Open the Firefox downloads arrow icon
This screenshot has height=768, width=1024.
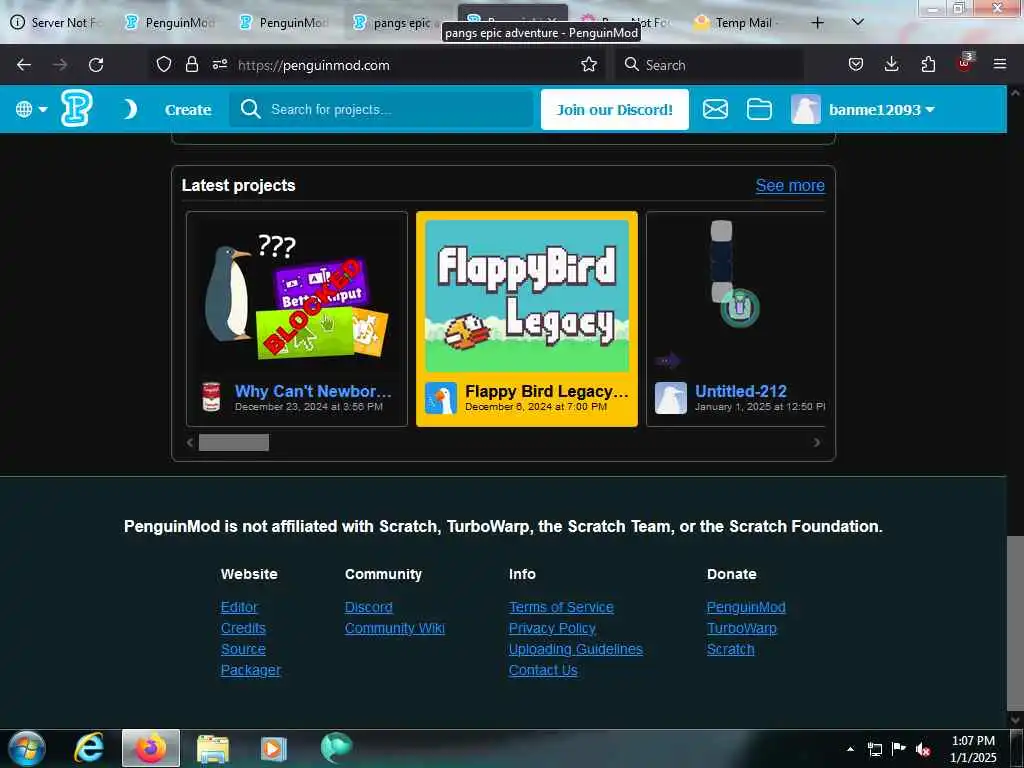point(891,65)
